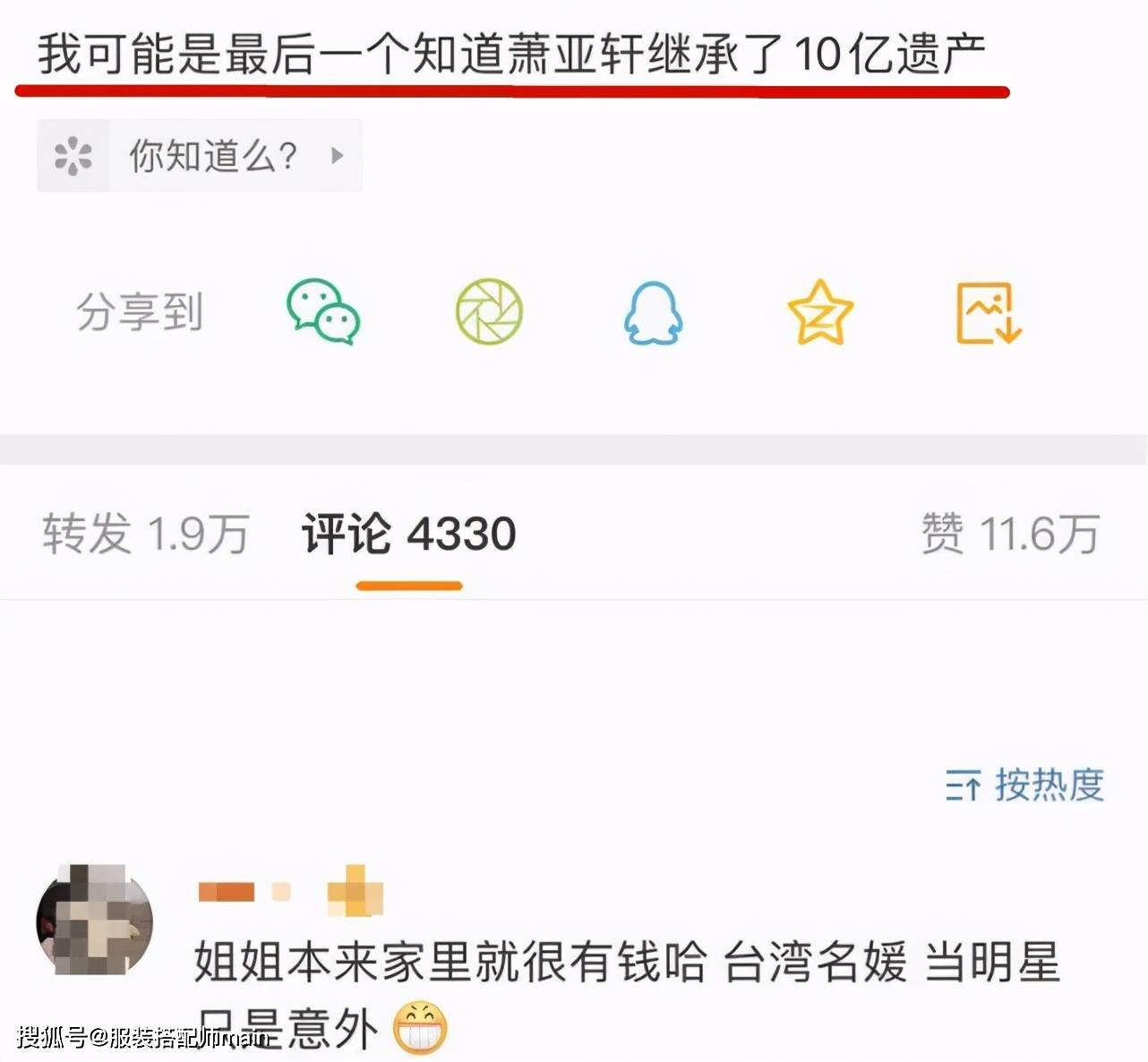Select the 评论 4330 tab

pos(409,534)
